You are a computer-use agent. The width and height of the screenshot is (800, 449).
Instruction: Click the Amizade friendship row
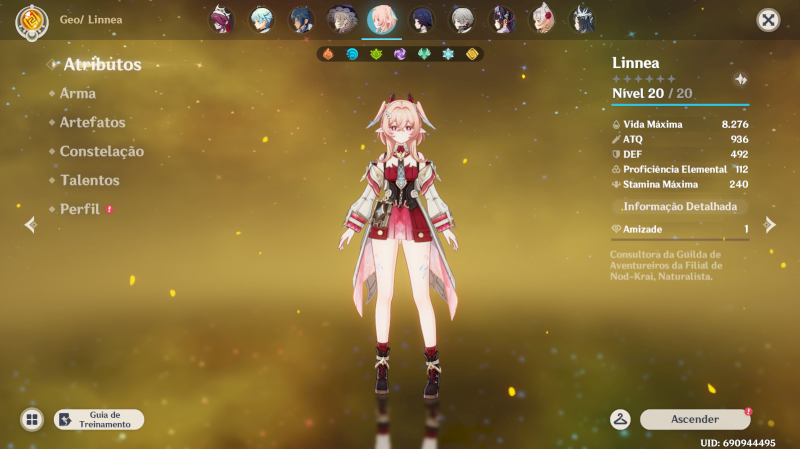tap(680, 230)
